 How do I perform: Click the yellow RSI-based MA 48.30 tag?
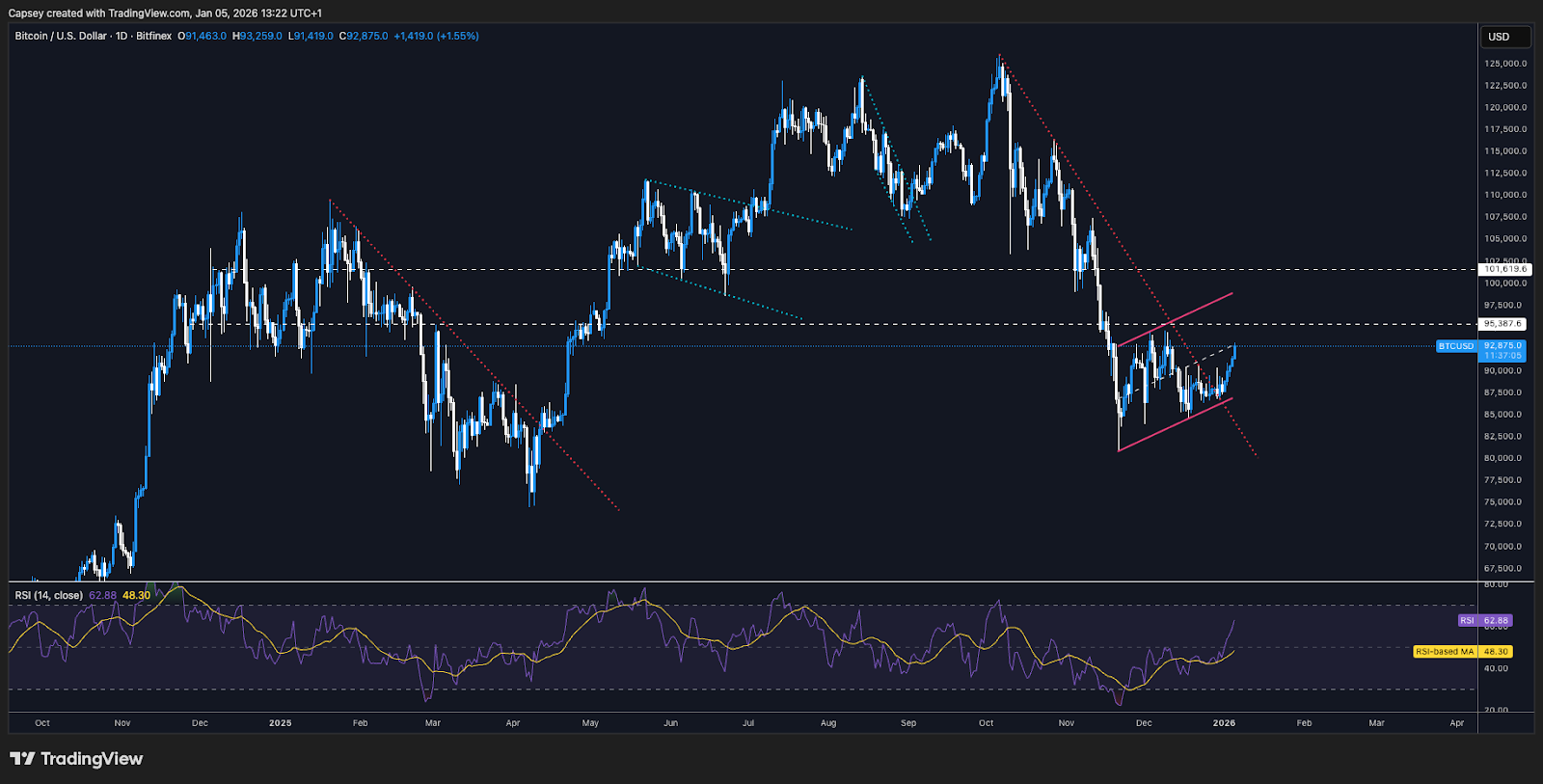pos(1462,652)
